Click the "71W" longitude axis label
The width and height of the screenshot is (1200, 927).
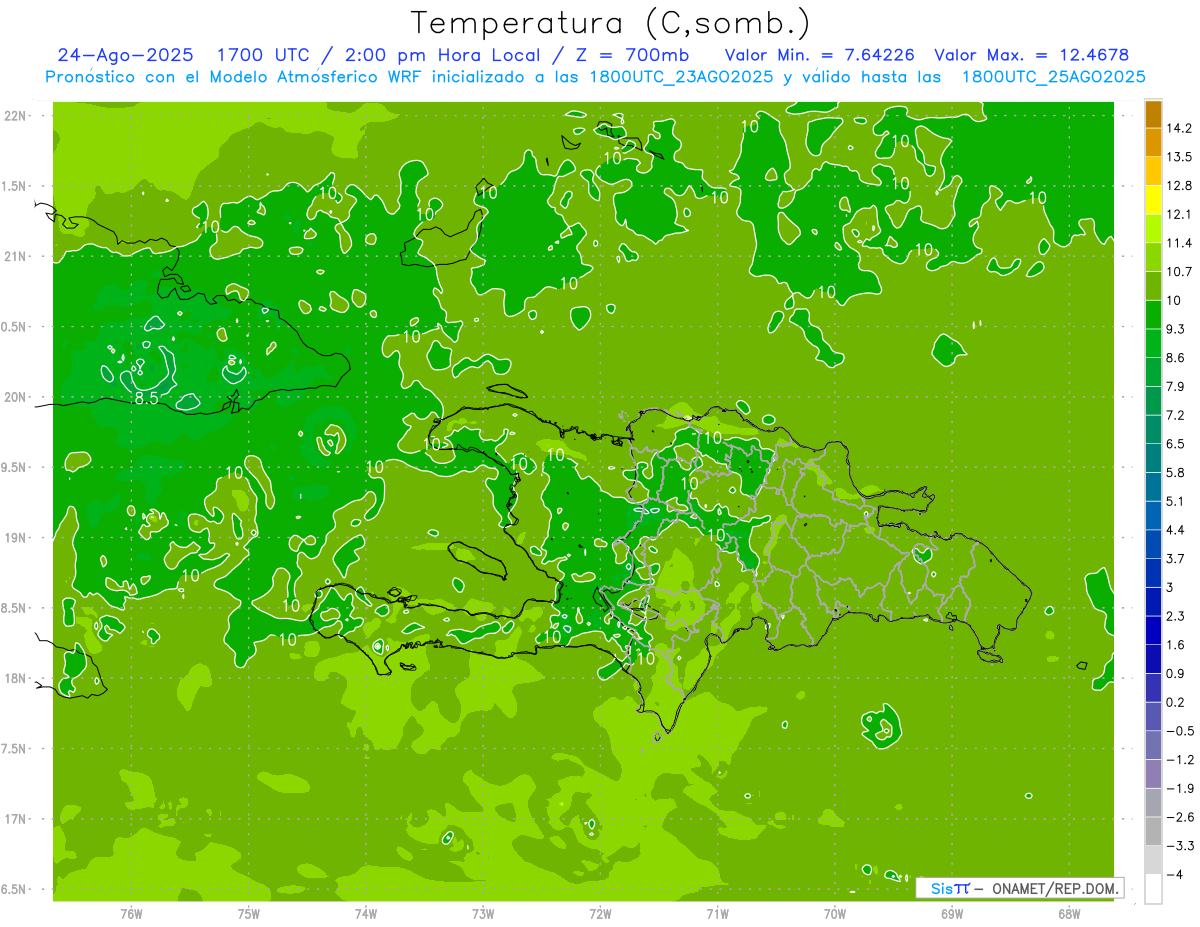pos(717,914)
